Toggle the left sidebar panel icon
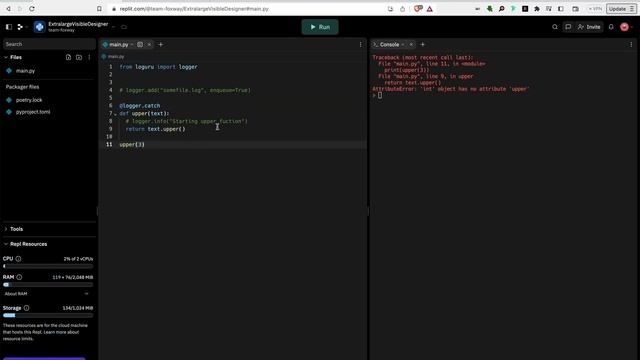Image resolution: width=640 pixels, height=360 pixels. [x=9, y=27]
